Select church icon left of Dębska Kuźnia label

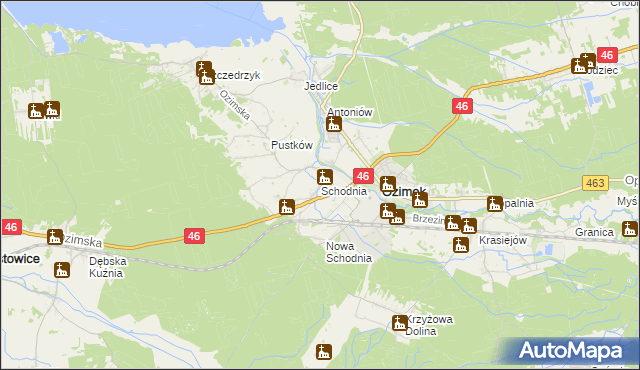(62, 270)
